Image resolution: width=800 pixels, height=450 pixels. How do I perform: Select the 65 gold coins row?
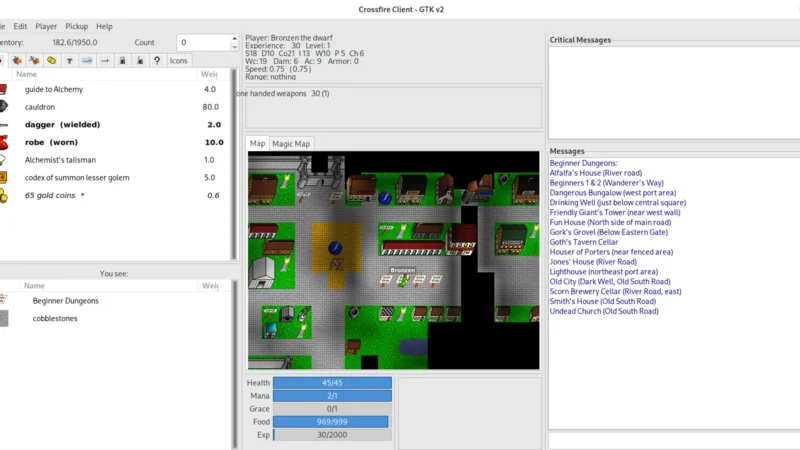pos(115,195)
